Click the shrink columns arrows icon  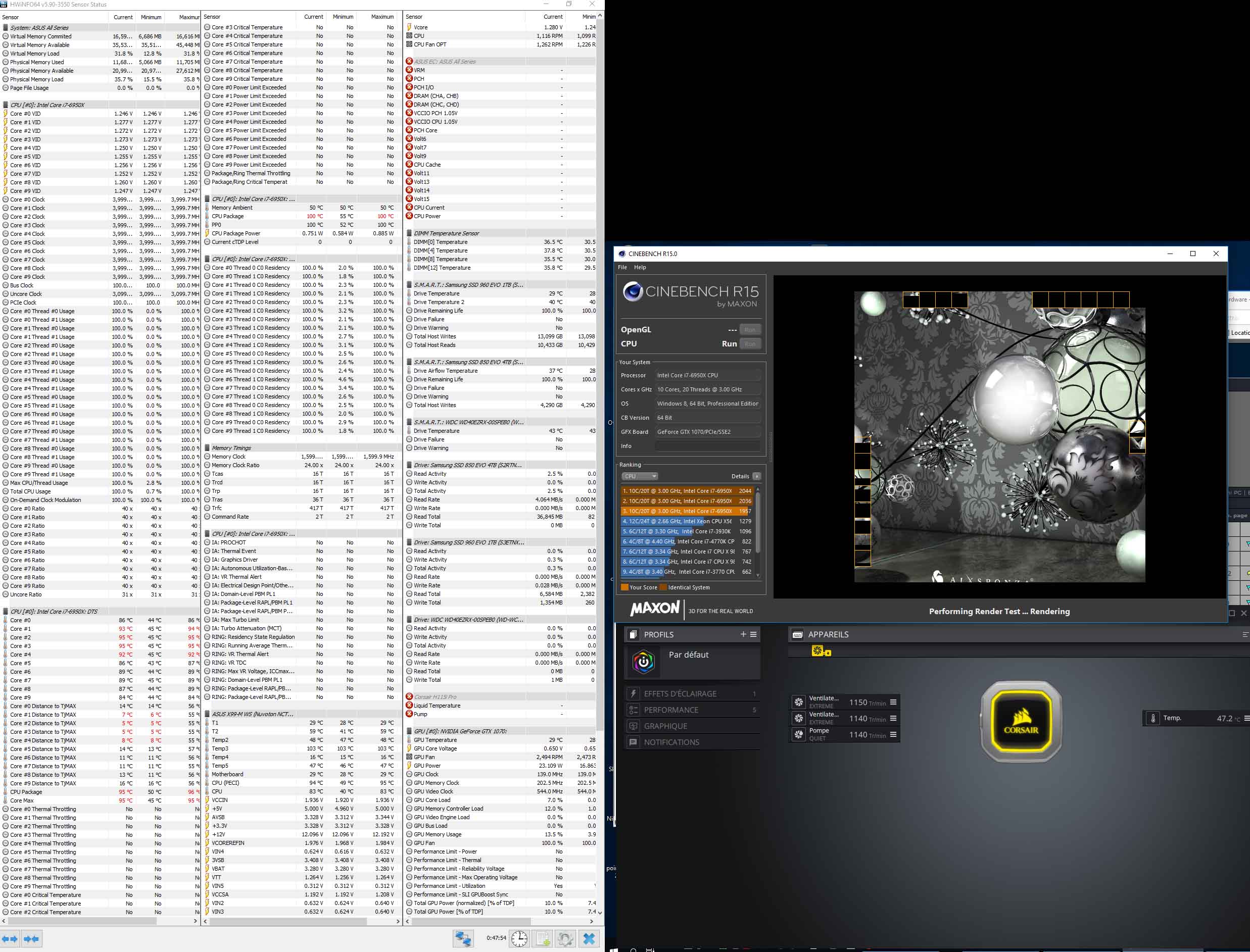click(x=32, y=939)
